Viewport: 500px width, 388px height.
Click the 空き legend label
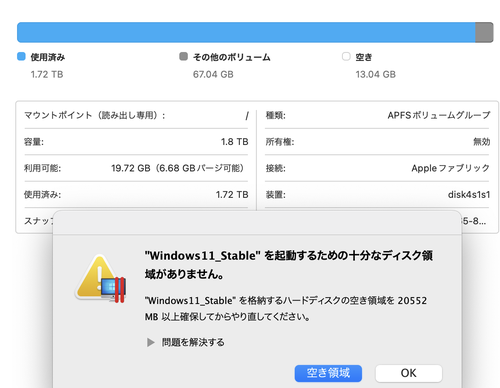click(364, 57)
